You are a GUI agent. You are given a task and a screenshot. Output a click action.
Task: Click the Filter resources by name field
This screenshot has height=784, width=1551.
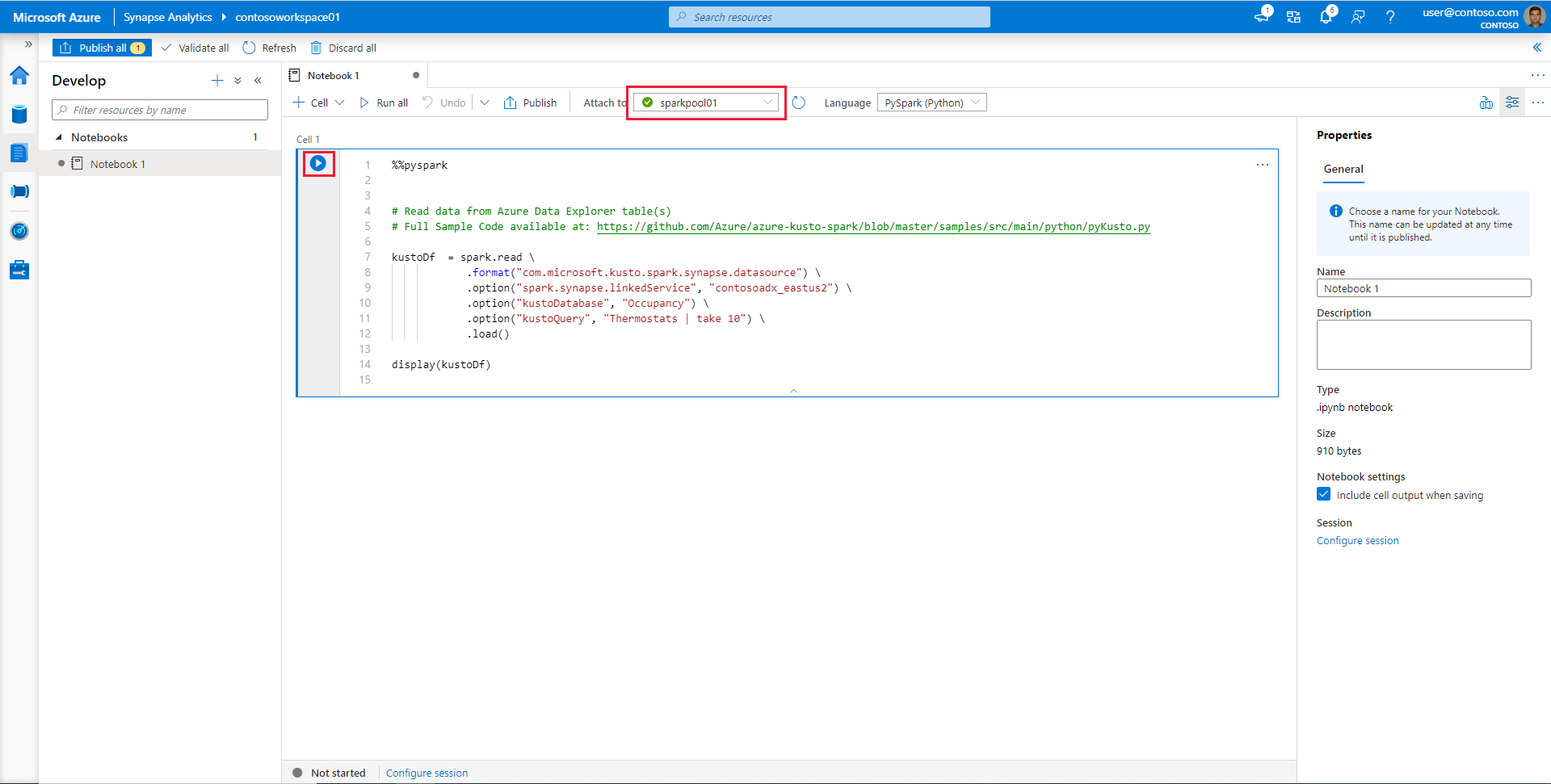[x=160, y=110]
